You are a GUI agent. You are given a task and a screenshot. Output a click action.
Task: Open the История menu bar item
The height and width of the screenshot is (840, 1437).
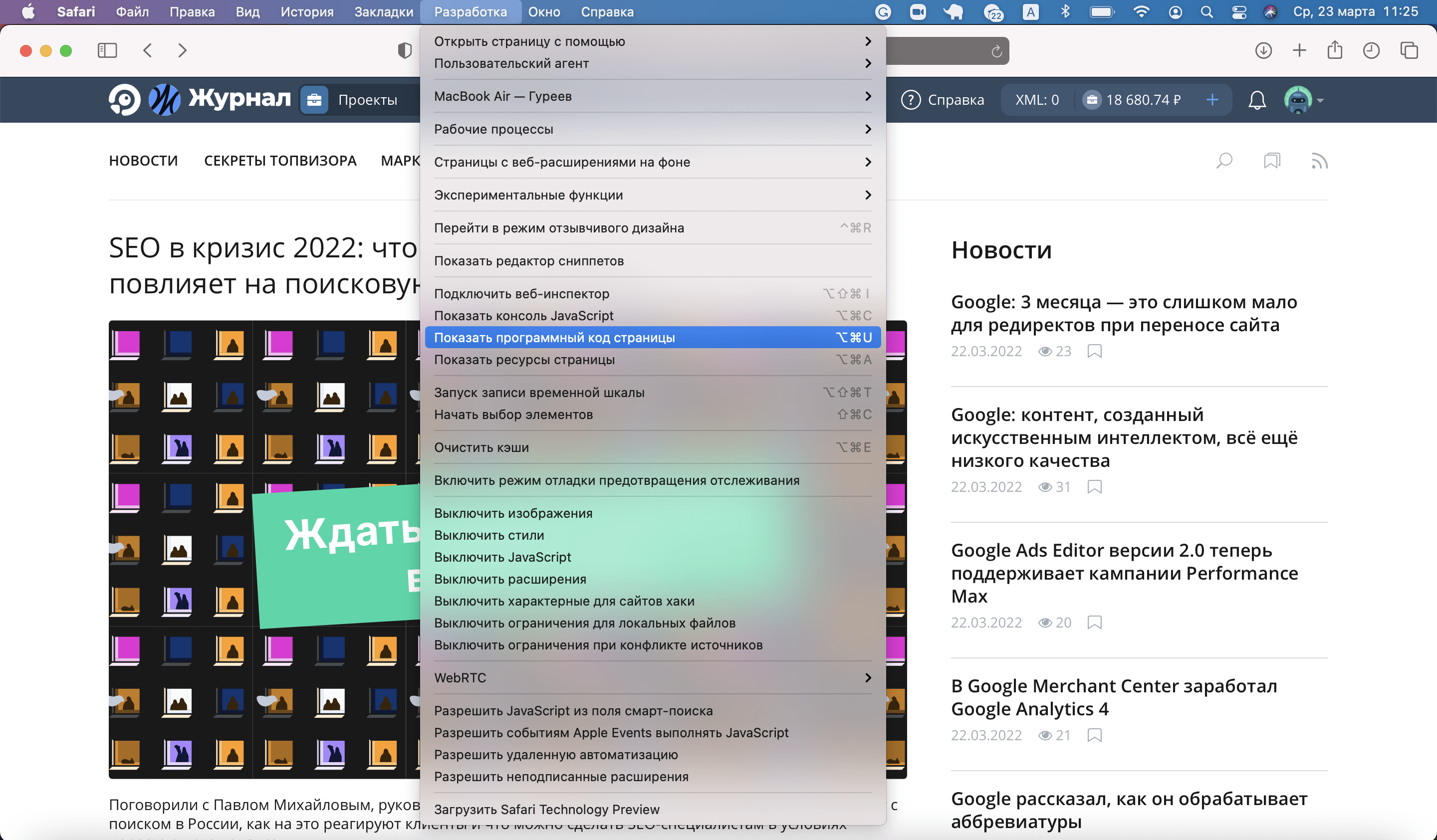click(x=307, y=12)
